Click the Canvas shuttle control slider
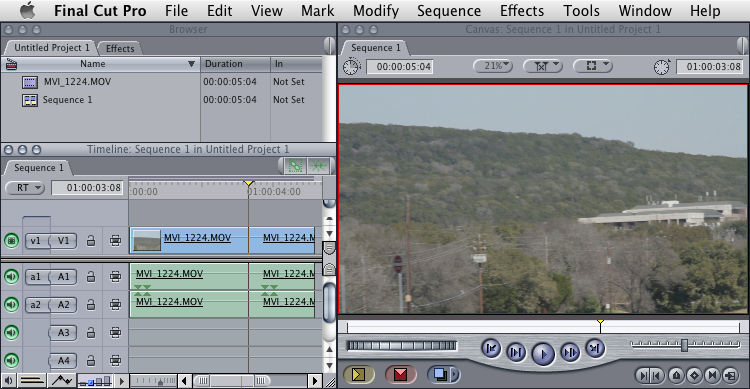The height and width of the screenshot is (389, 750). (x=685, y=345)
